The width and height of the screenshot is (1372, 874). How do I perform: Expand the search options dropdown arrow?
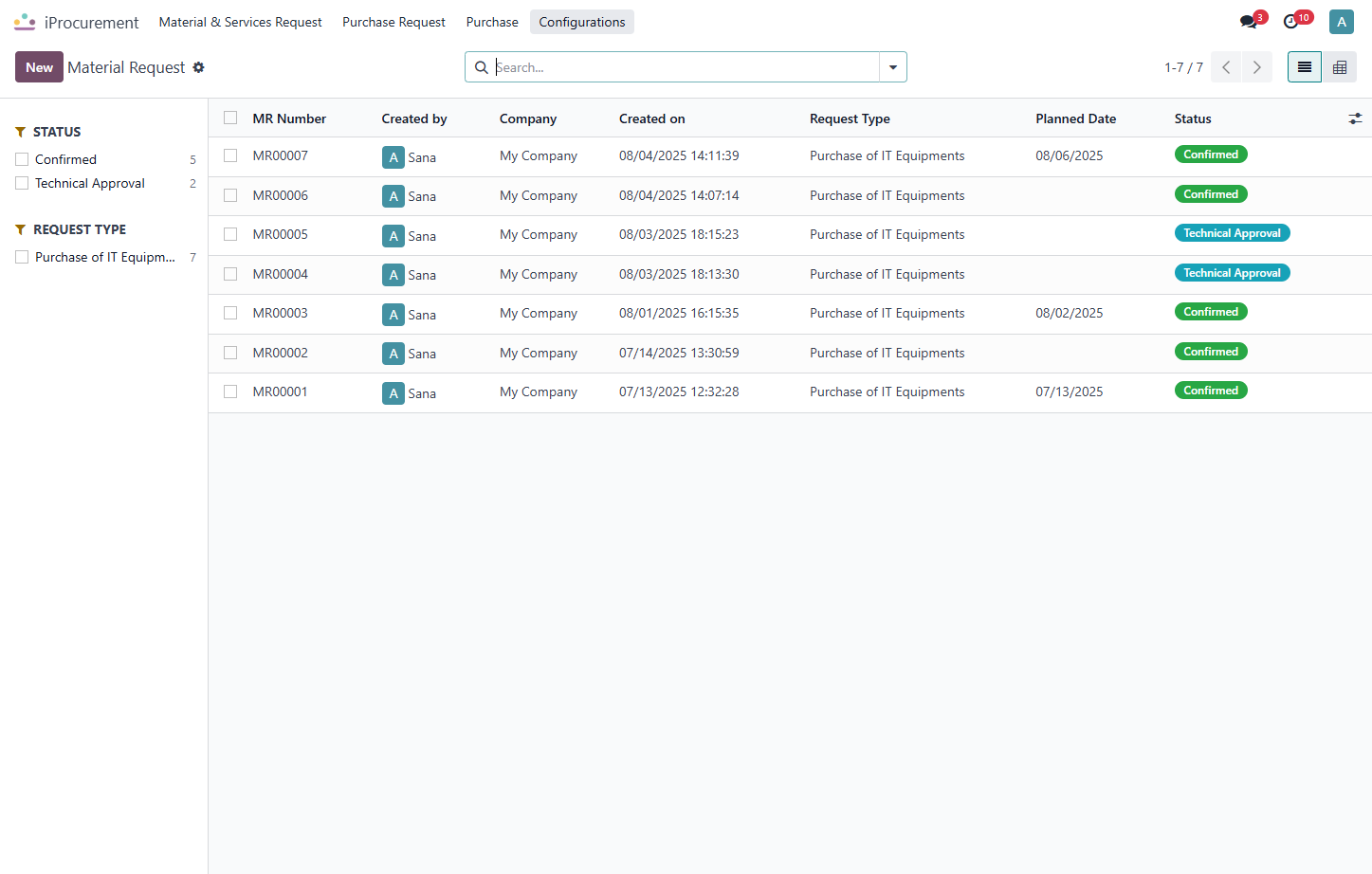click(x=893, y=67)
